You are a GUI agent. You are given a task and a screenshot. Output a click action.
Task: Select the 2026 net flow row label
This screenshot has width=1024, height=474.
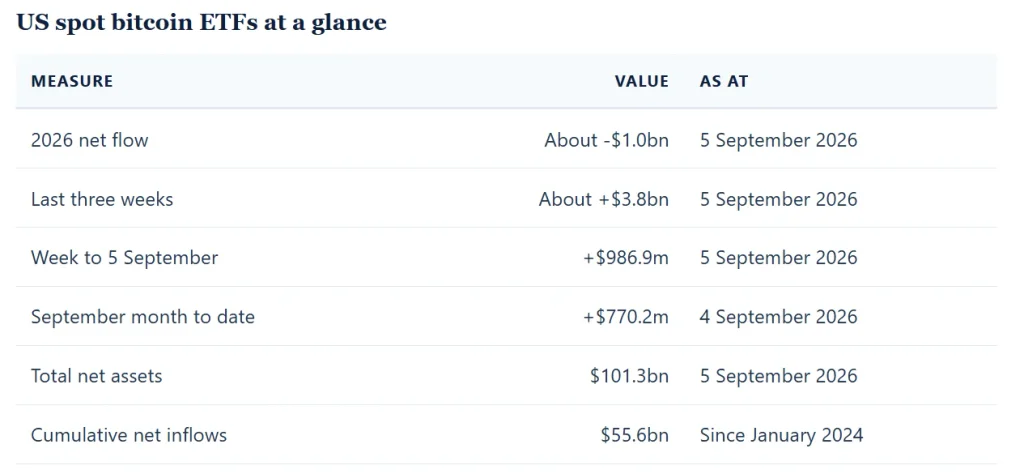89,140
